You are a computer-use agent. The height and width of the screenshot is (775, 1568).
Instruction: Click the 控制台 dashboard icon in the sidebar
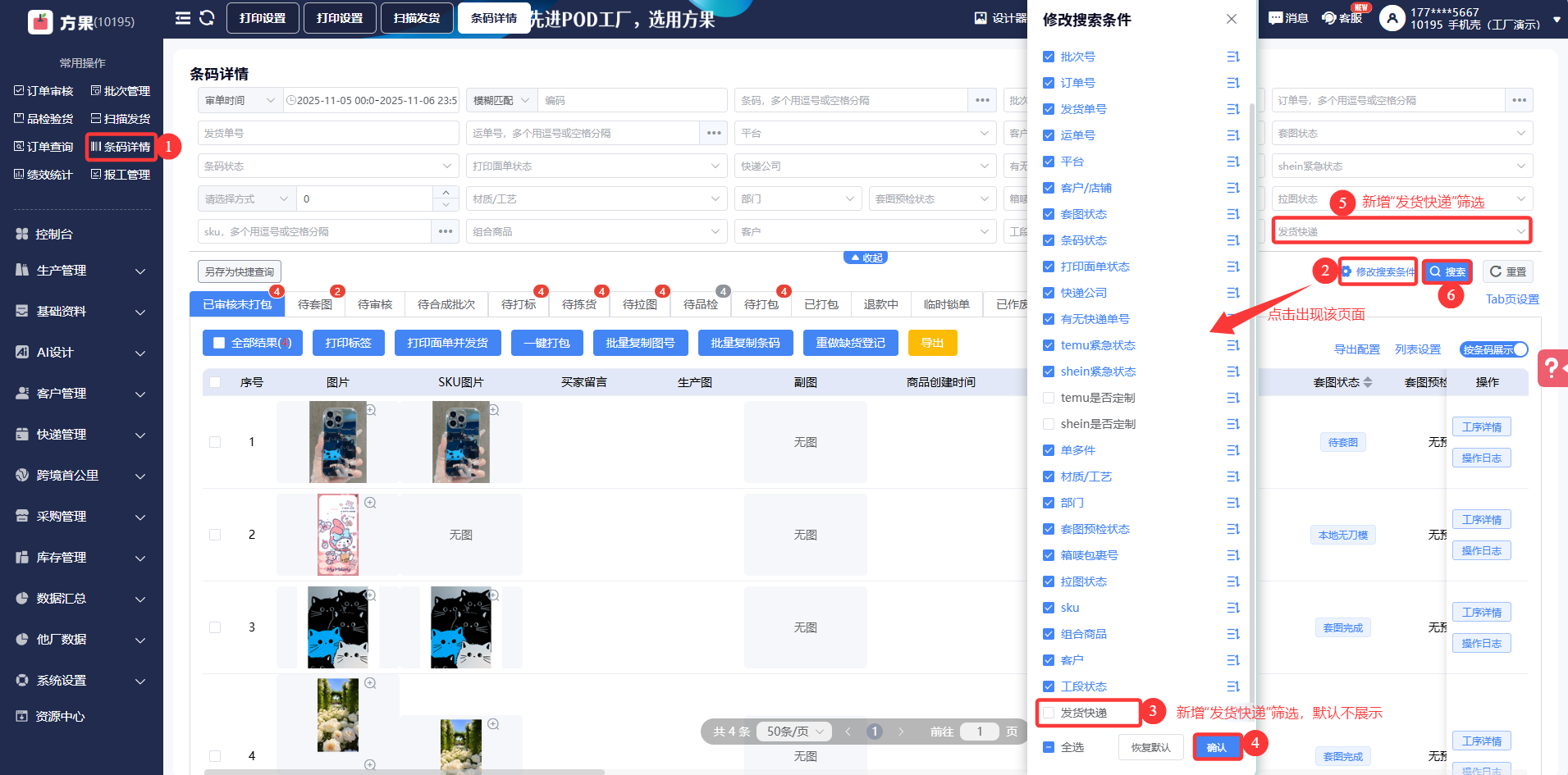point(22,235)
